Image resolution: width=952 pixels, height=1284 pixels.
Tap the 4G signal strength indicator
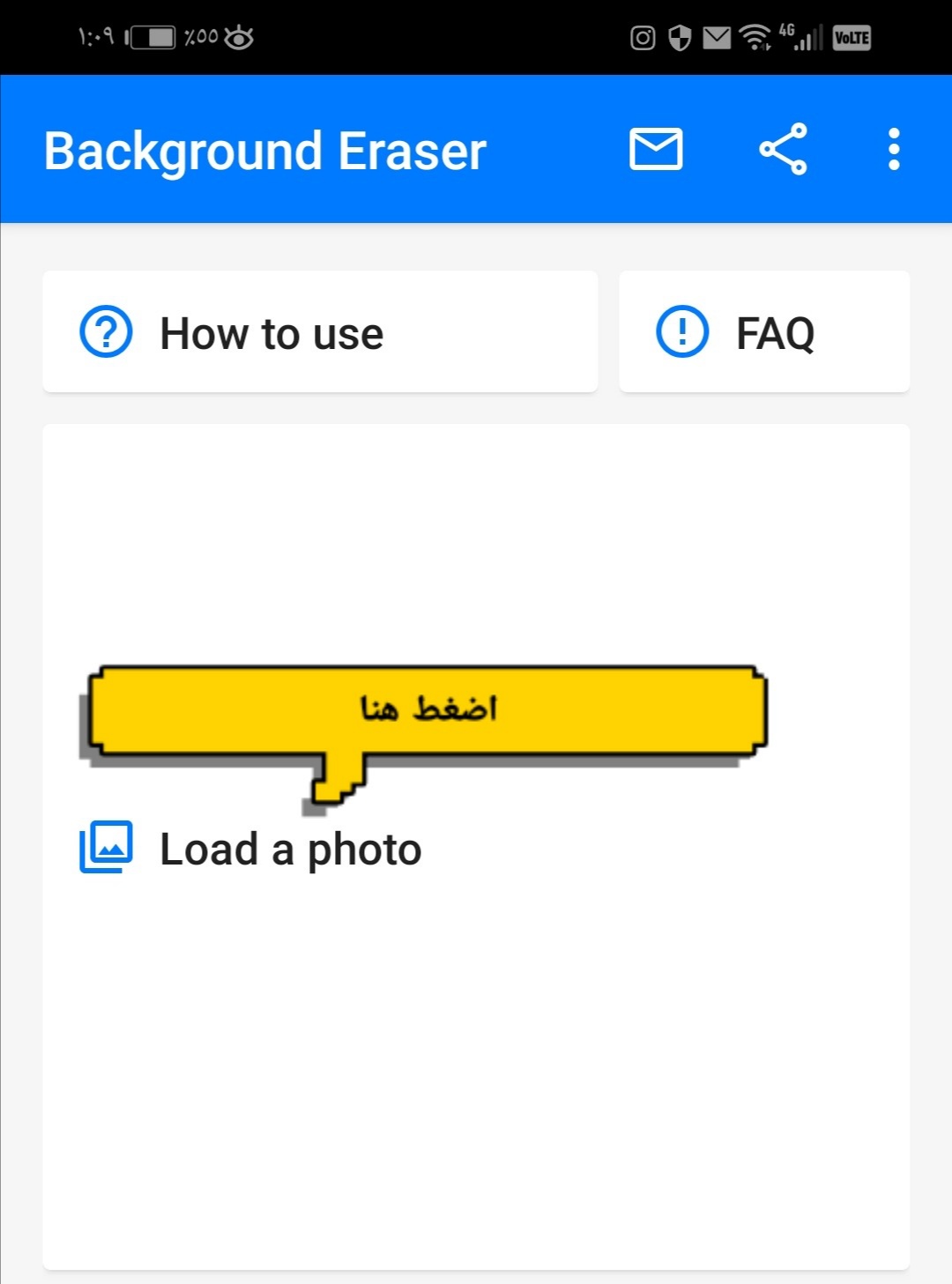click(800, 37)
